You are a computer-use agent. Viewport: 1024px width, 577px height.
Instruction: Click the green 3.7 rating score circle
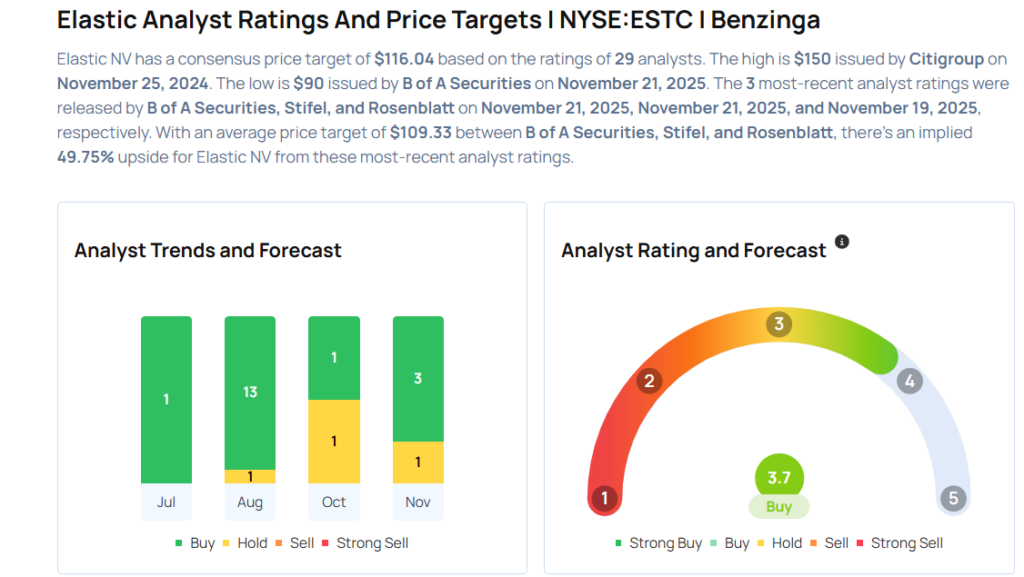coord(779,478)
